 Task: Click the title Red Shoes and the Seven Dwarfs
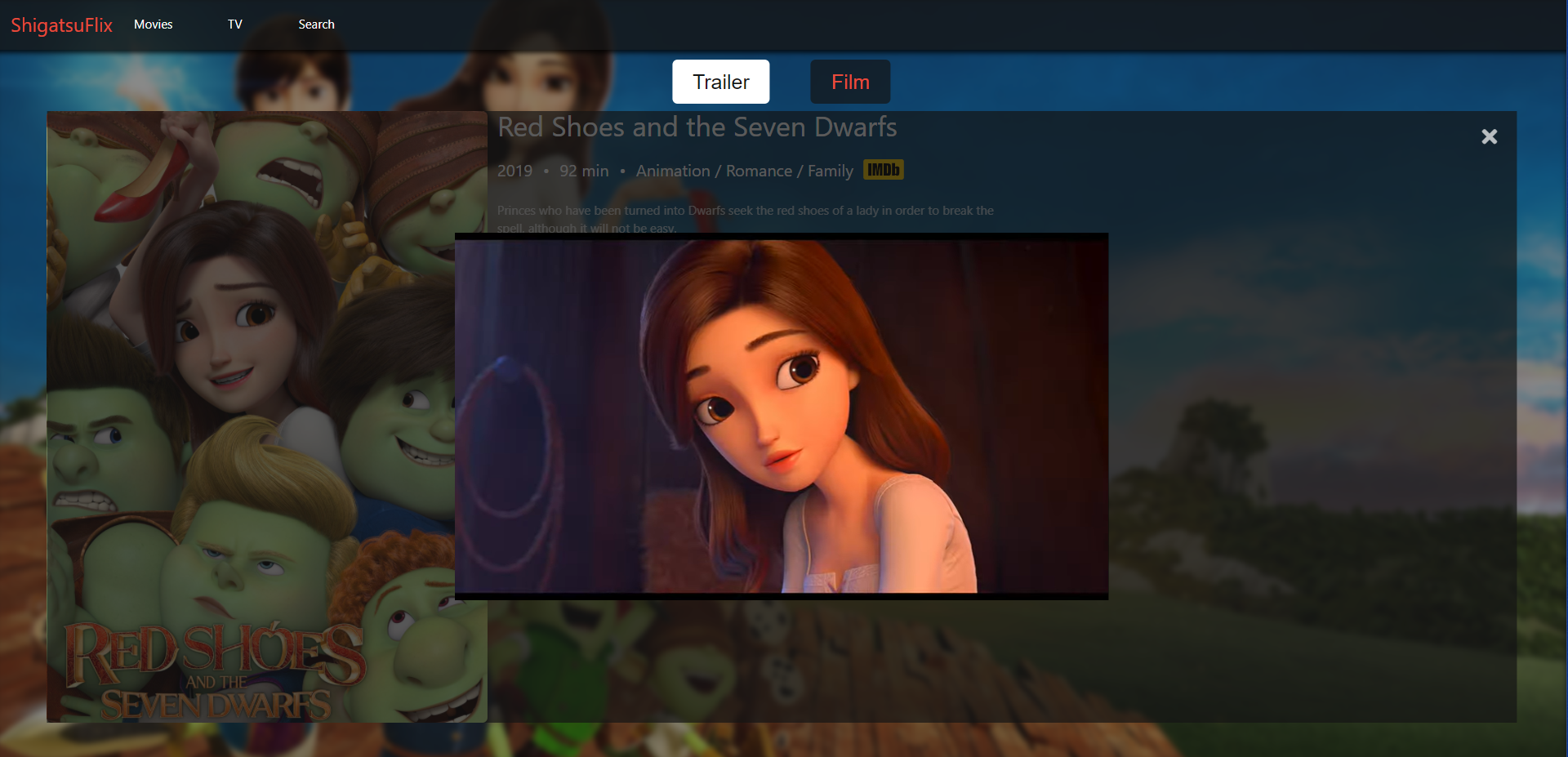point(697,127)
